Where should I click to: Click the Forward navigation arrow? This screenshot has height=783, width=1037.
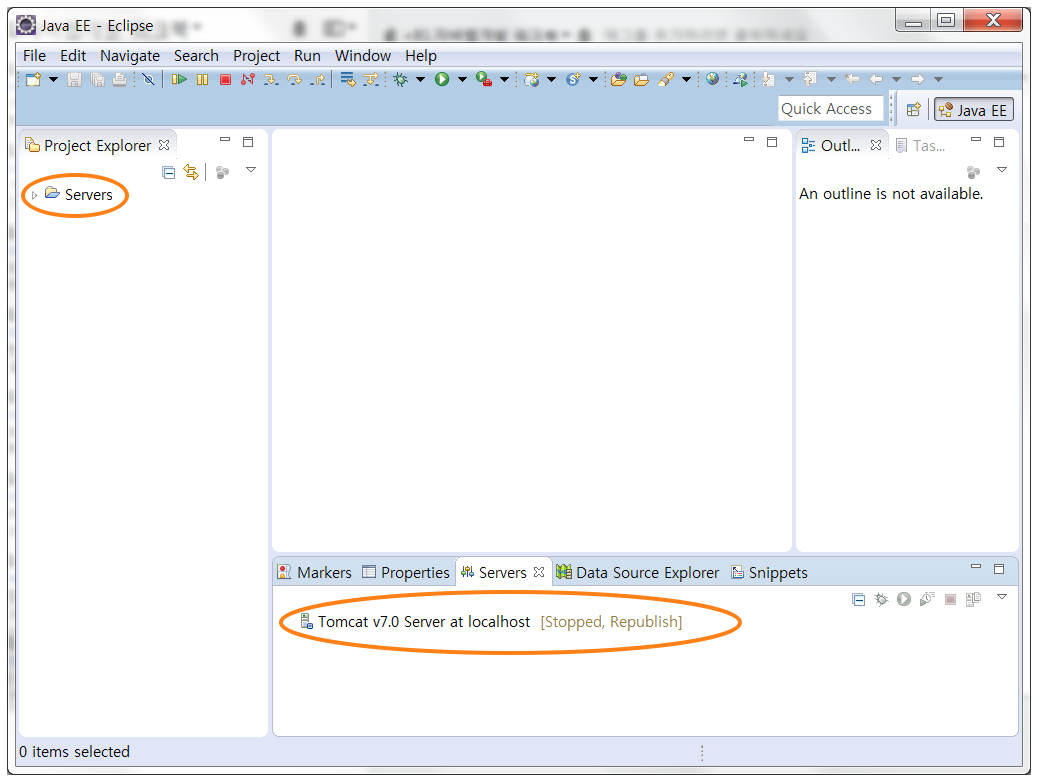pyautogui.click(x=918, y=79)
